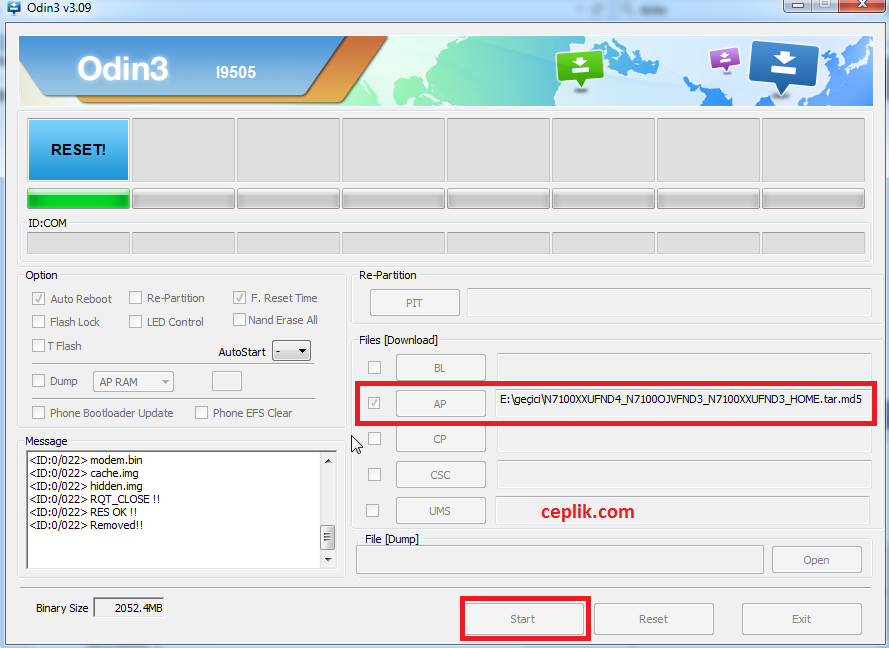Expand the AP RAM dump dropdown
Viewport: 889px width, 648px height.
pyautogui.click(x=133, y=382)
